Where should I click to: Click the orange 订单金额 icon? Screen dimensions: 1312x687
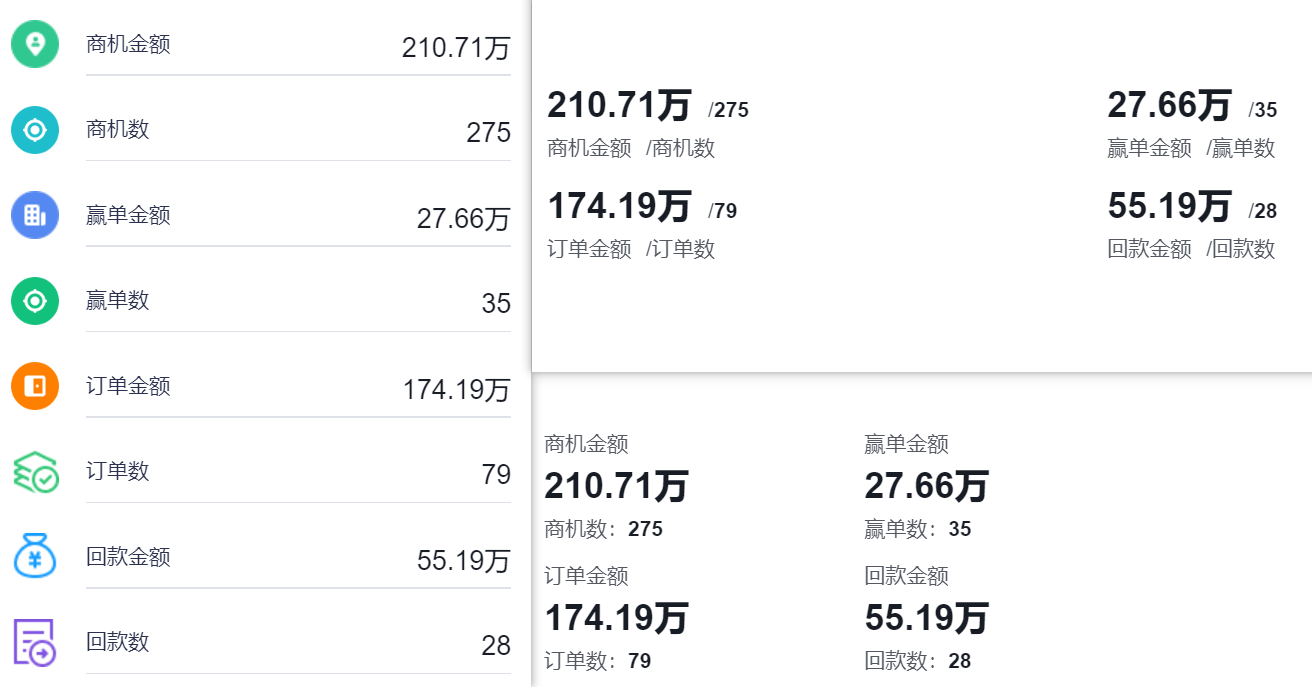point(35,386)
